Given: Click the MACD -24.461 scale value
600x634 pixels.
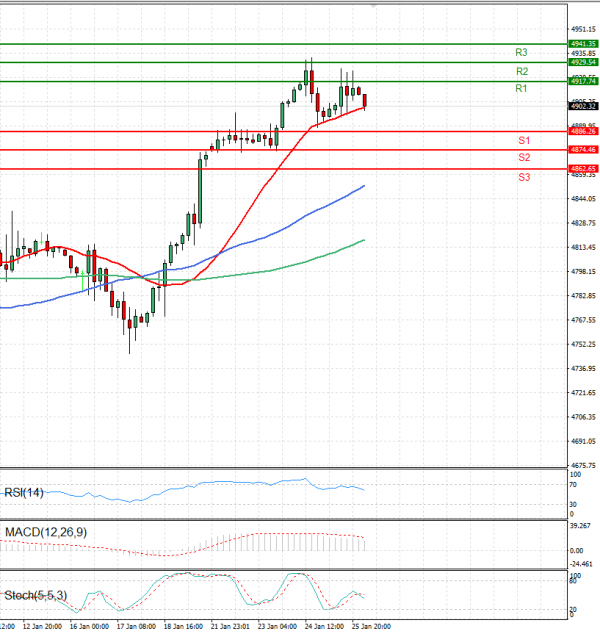Looking at the screenshot, I should [x=581, y=564].
